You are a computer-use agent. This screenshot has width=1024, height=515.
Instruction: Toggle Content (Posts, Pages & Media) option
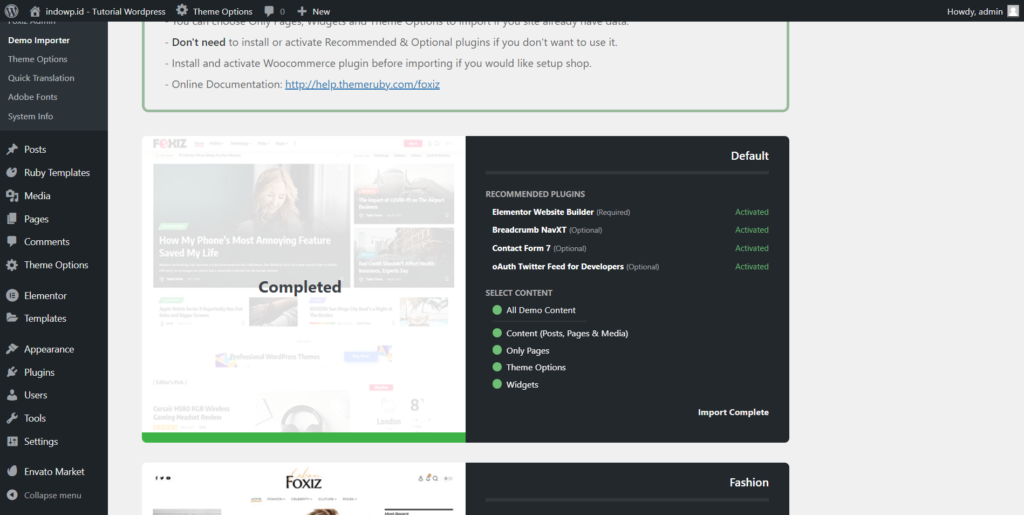pos(497,333)
